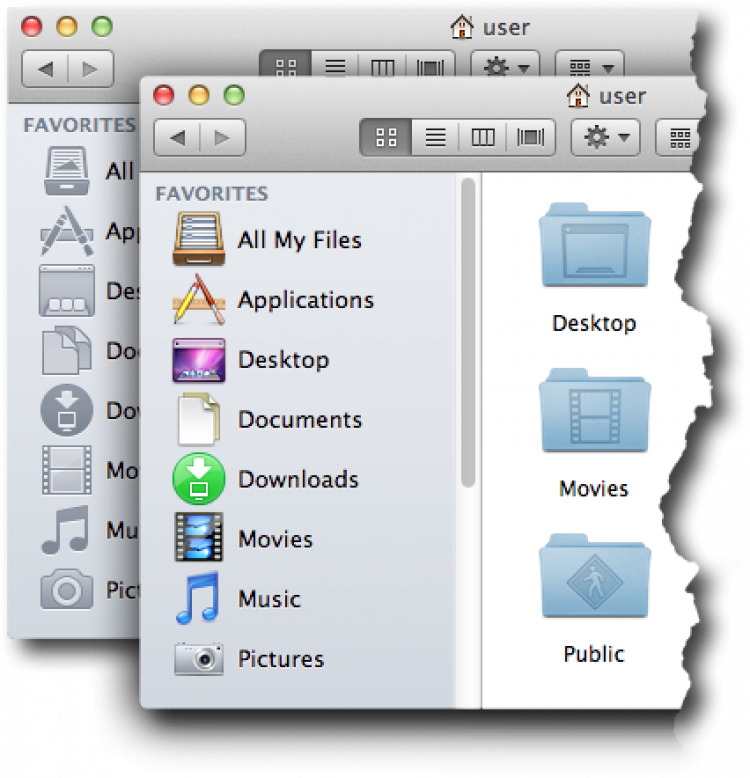Image resolution: width=750 pixels, height=778 pixels.
Task: Open the gear Action menu in front window
Action: [605, 137]
